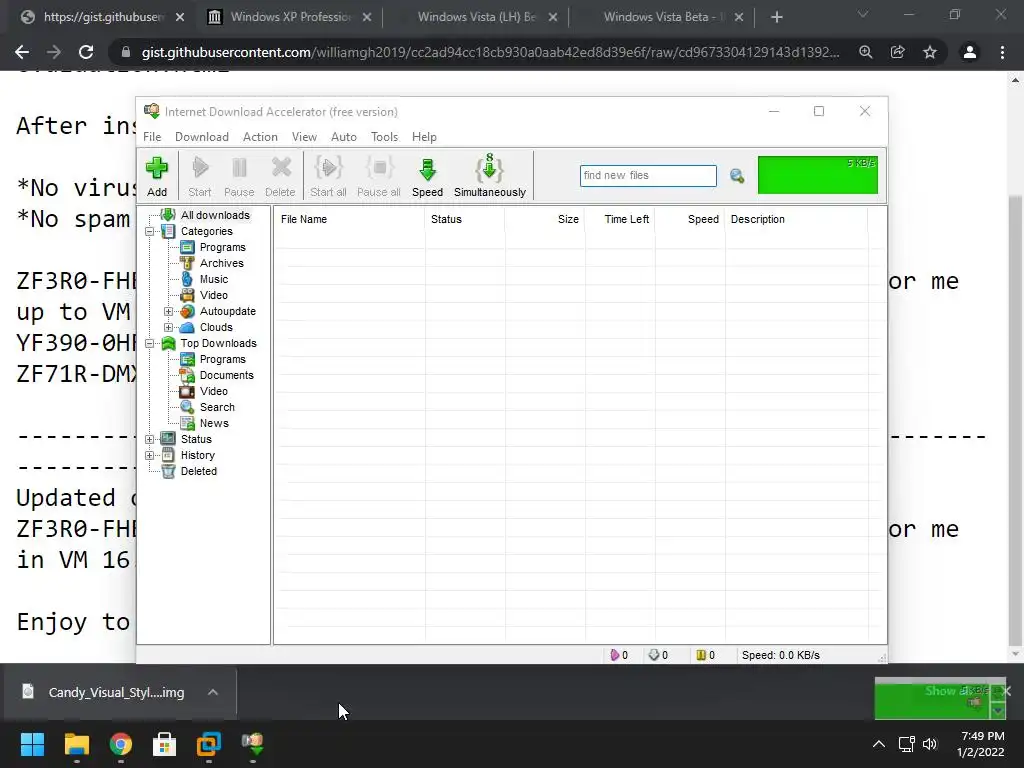Open File Explorer from the taskbar
Screen dimensions: 1024x768
pyautogui.click(x=76, y=744)
